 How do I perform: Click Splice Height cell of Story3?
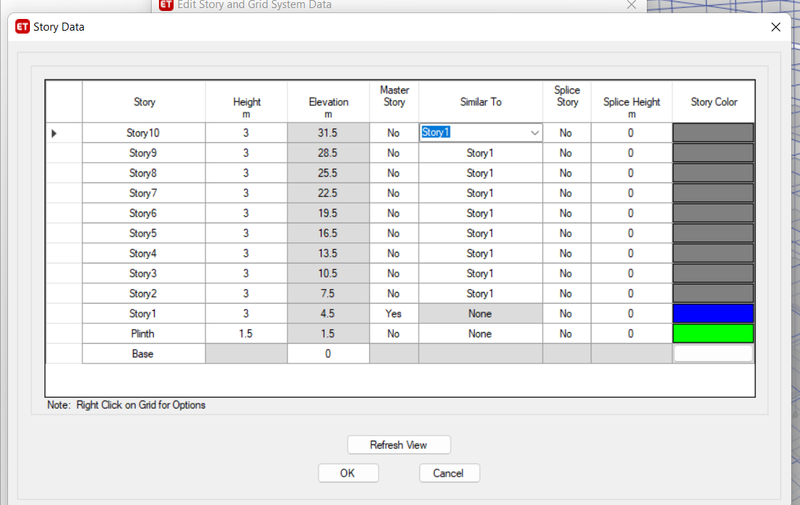click(x=632, y=273)
